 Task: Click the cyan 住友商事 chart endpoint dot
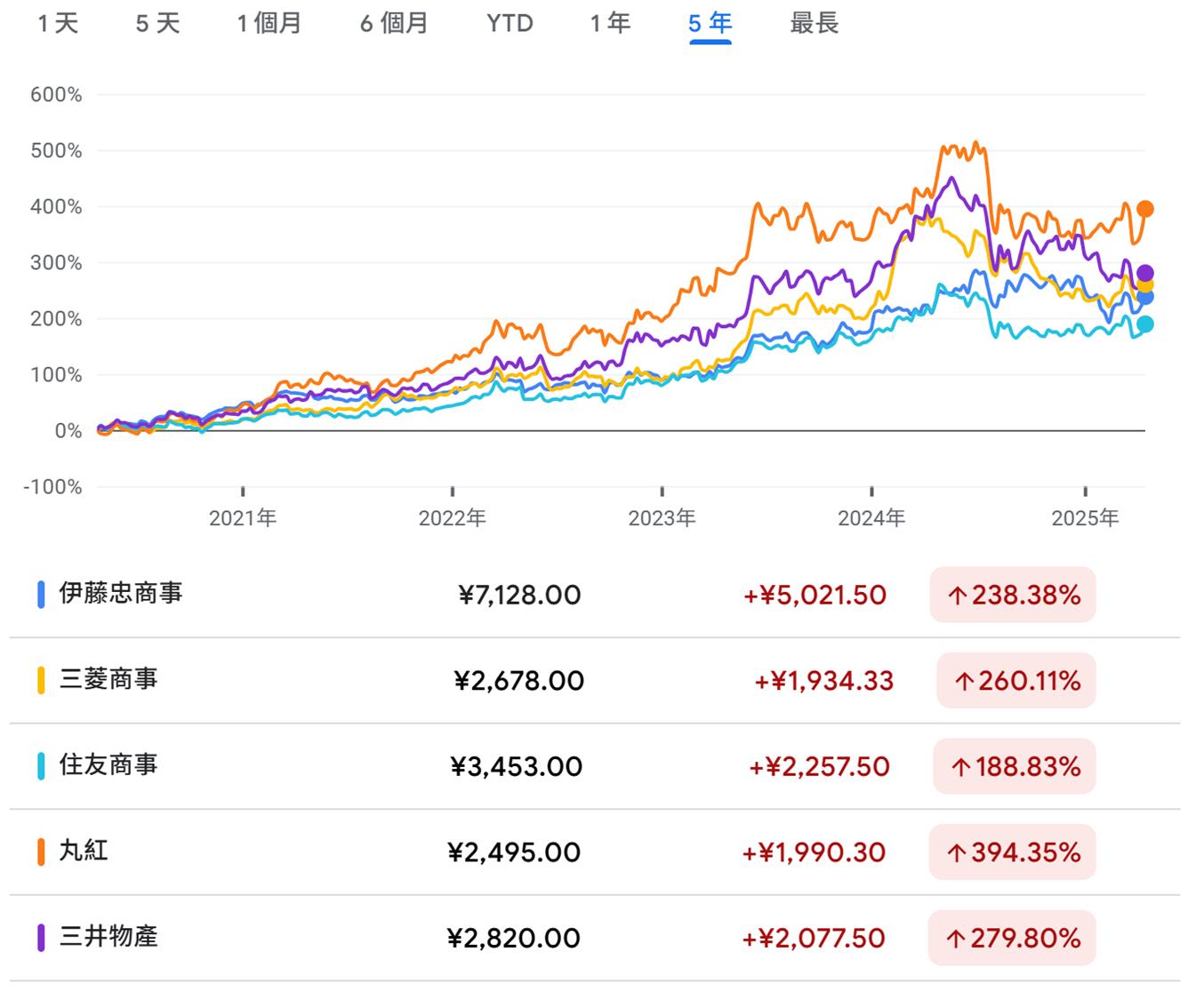1145,324
